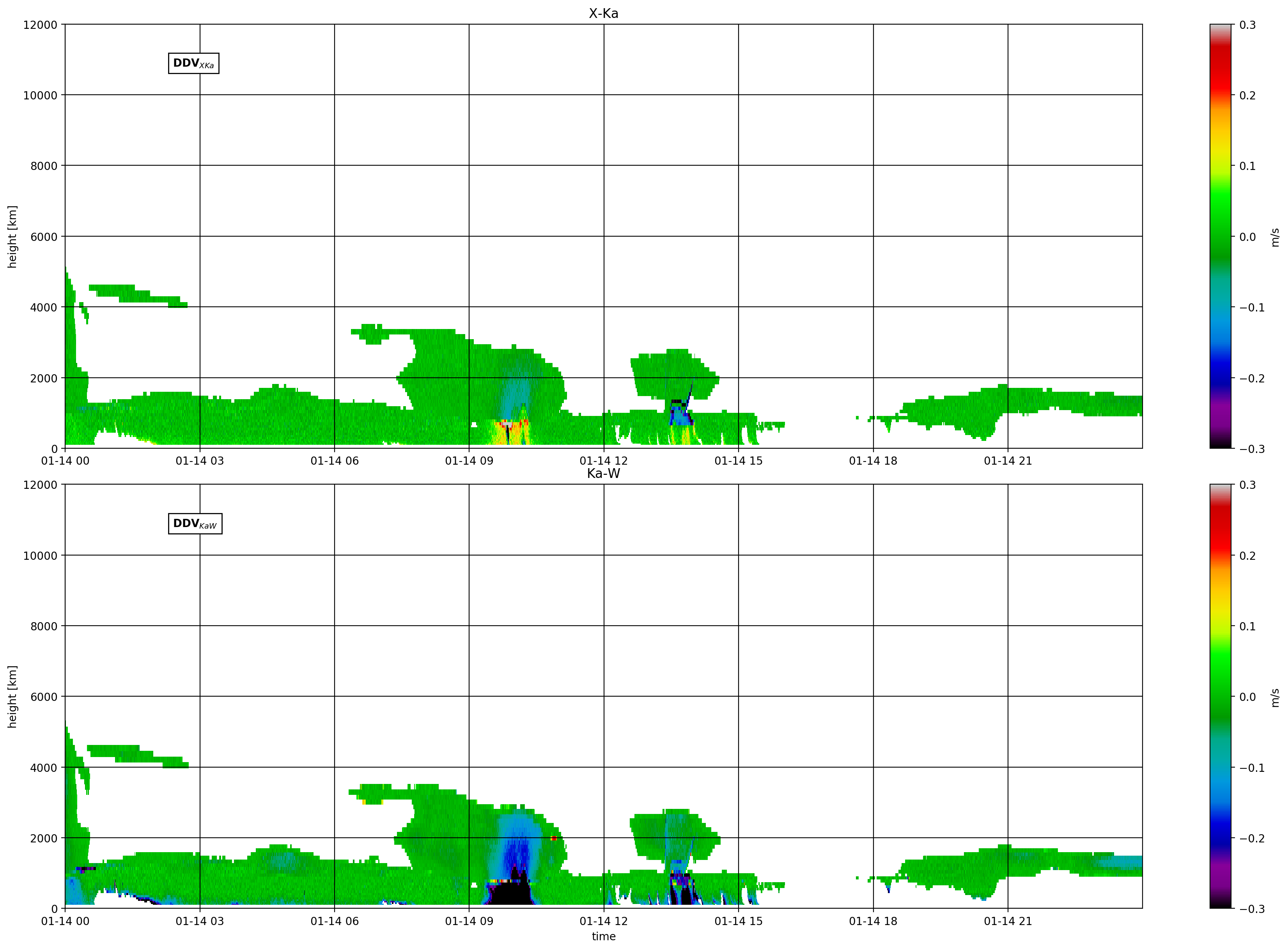Click the '01-14 21' tick label under bottom plot
Screen dimensions: 1288x950
coord(1008,921)
